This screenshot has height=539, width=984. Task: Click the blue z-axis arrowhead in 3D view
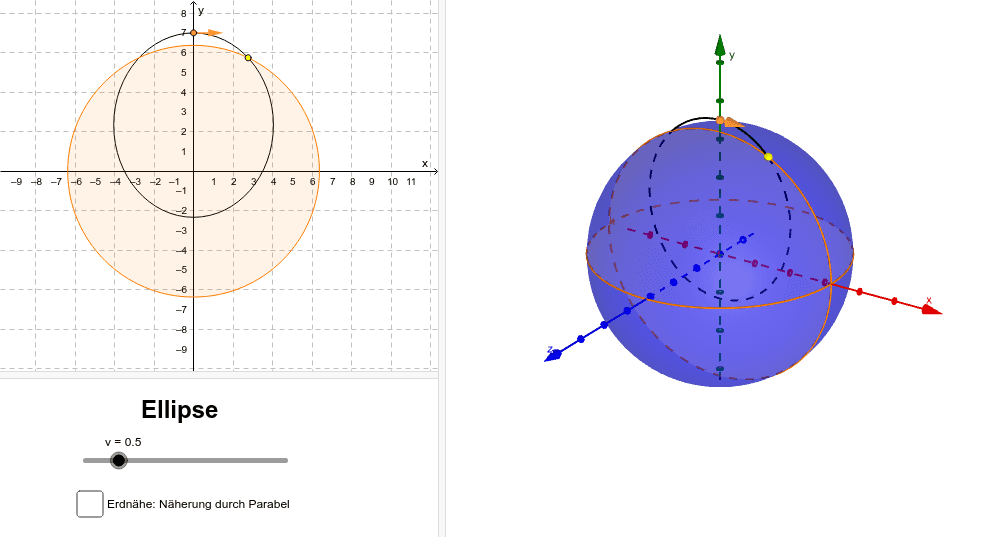click(x=553, y=356)
